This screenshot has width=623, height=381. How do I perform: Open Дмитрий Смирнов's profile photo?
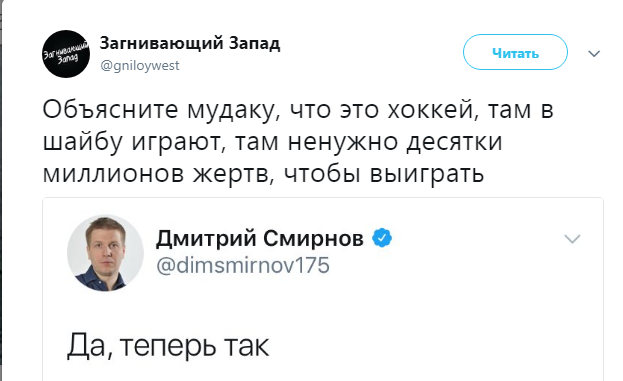coord(105,253)
